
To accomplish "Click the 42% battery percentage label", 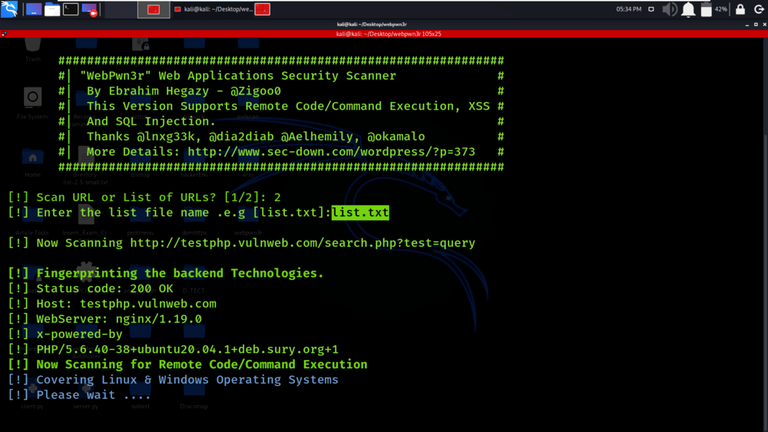I will point(720,9).
